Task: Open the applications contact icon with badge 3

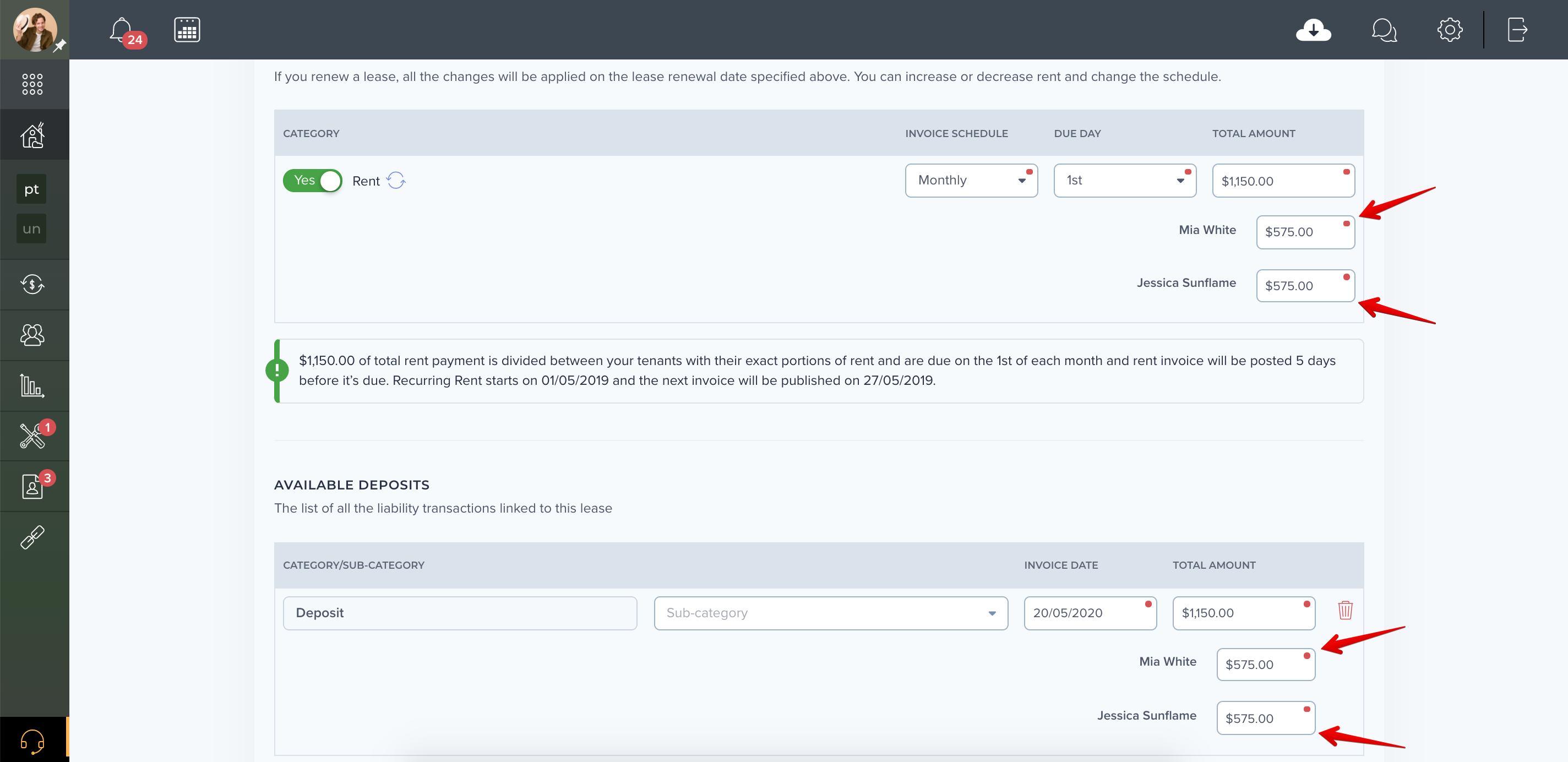Action: point(32,486)
